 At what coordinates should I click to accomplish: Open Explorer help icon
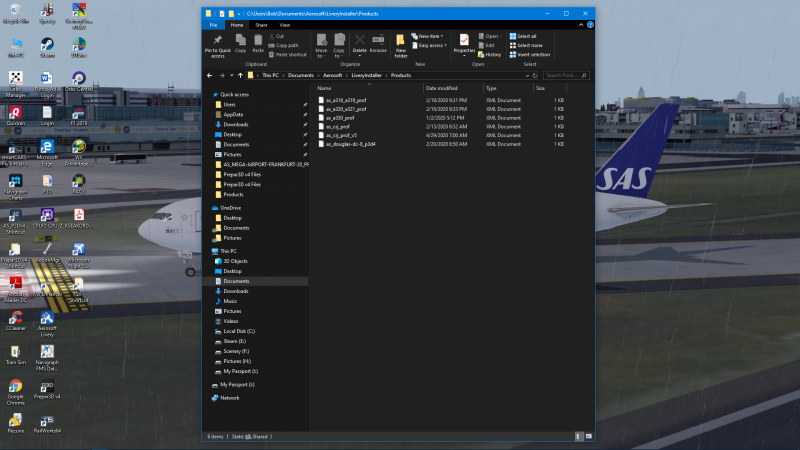click(x=590, y=25)
